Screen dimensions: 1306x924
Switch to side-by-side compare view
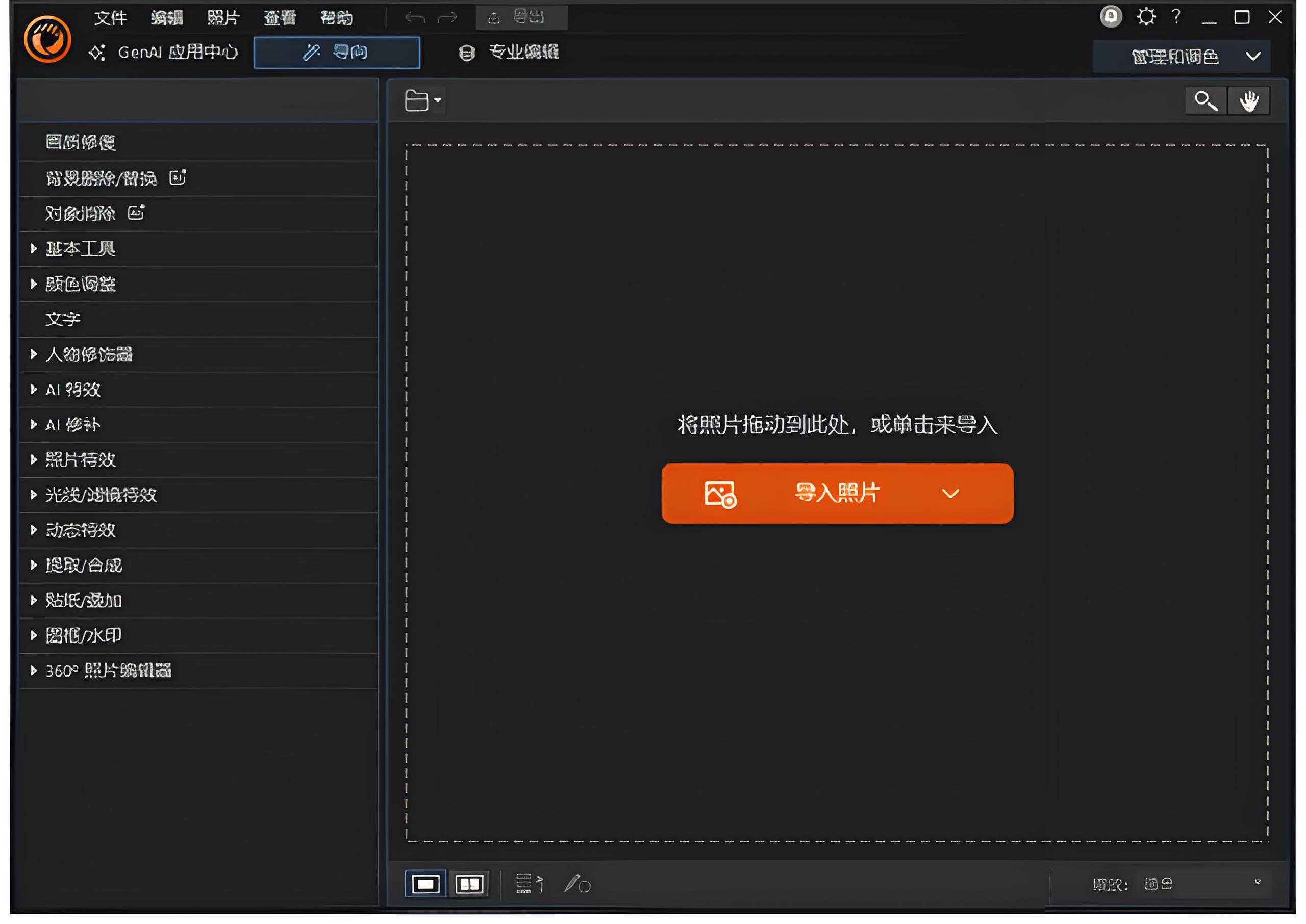pos(469,884)
